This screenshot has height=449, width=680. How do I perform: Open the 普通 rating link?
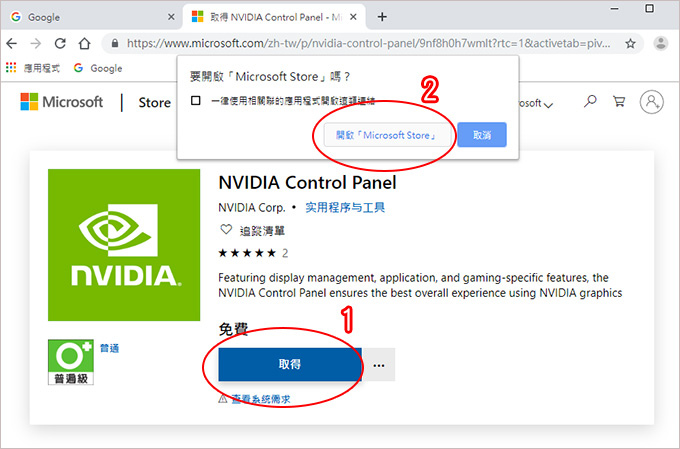(109, 348)
